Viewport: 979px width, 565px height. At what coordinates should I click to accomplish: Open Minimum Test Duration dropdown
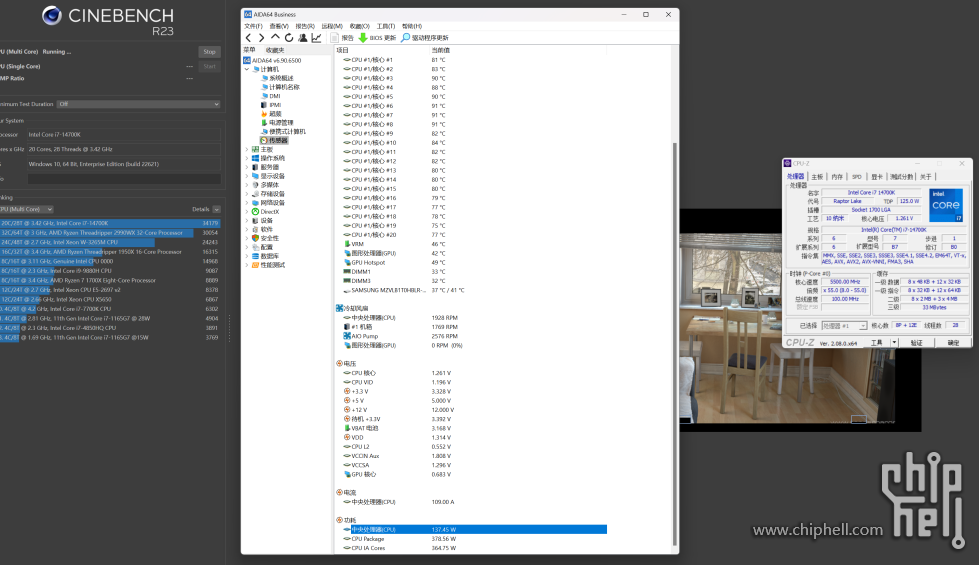click(x=139, y=104)
